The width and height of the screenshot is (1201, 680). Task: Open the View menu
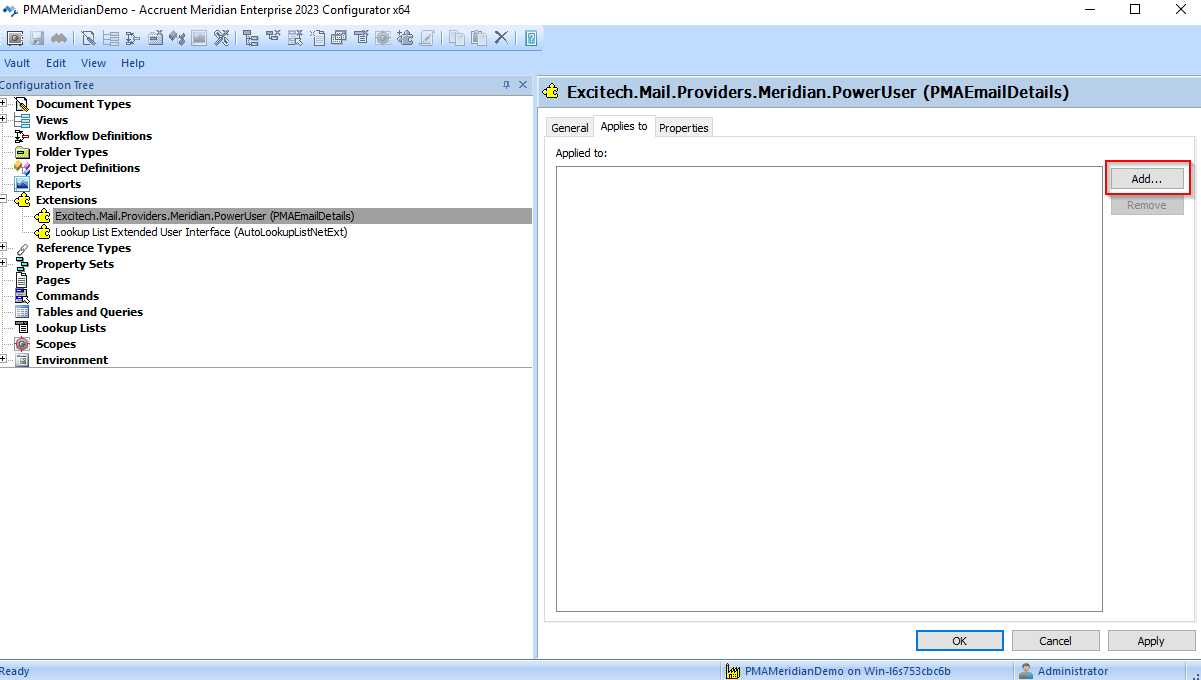point(93,63)
